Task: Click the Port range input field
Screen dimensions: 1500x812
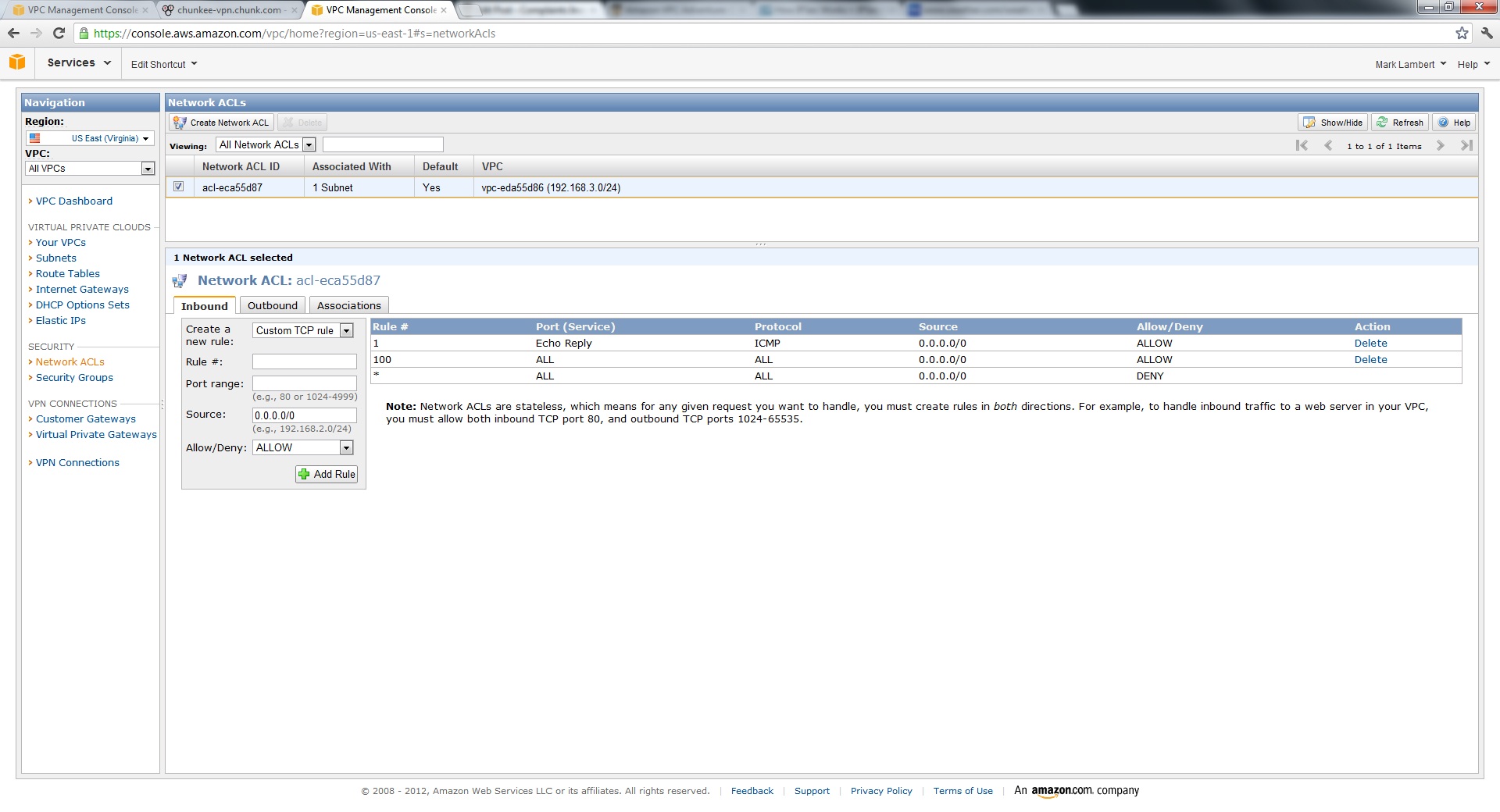Action: point(304,383)
